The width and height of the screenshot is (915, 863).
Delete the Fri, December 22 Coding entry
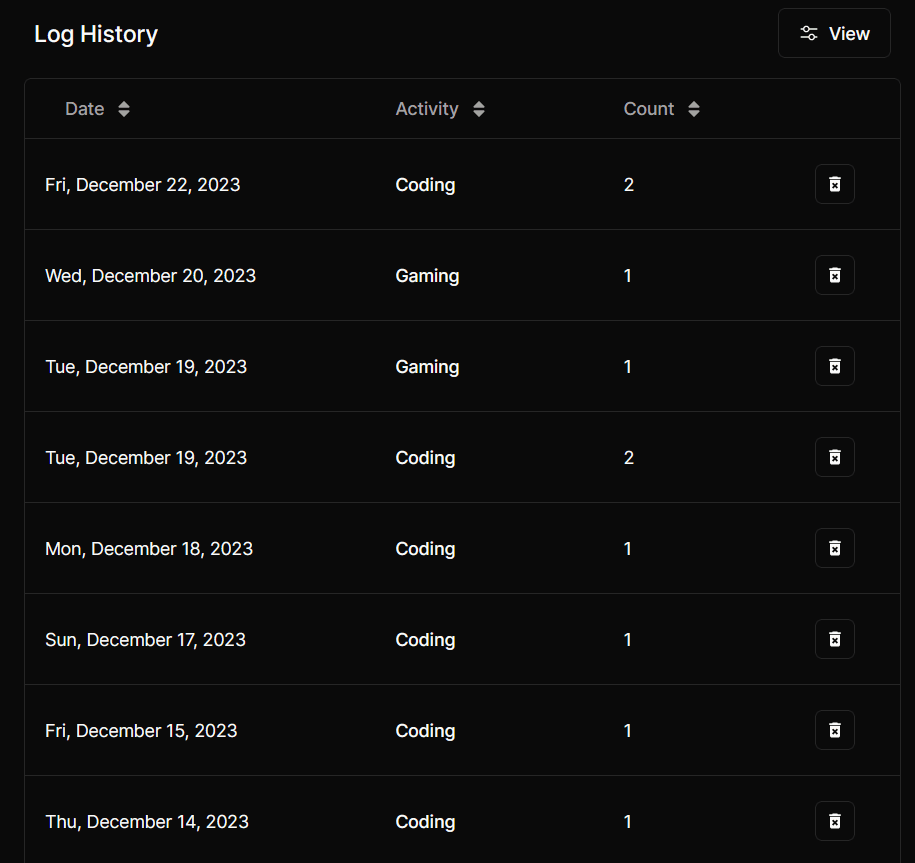(834, 184)
